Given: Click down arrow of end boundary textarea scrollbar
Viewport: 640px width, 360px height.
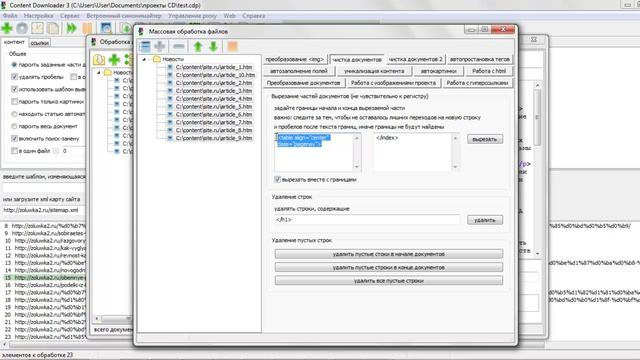Looking at the screenshot, I should click(456, 167).
